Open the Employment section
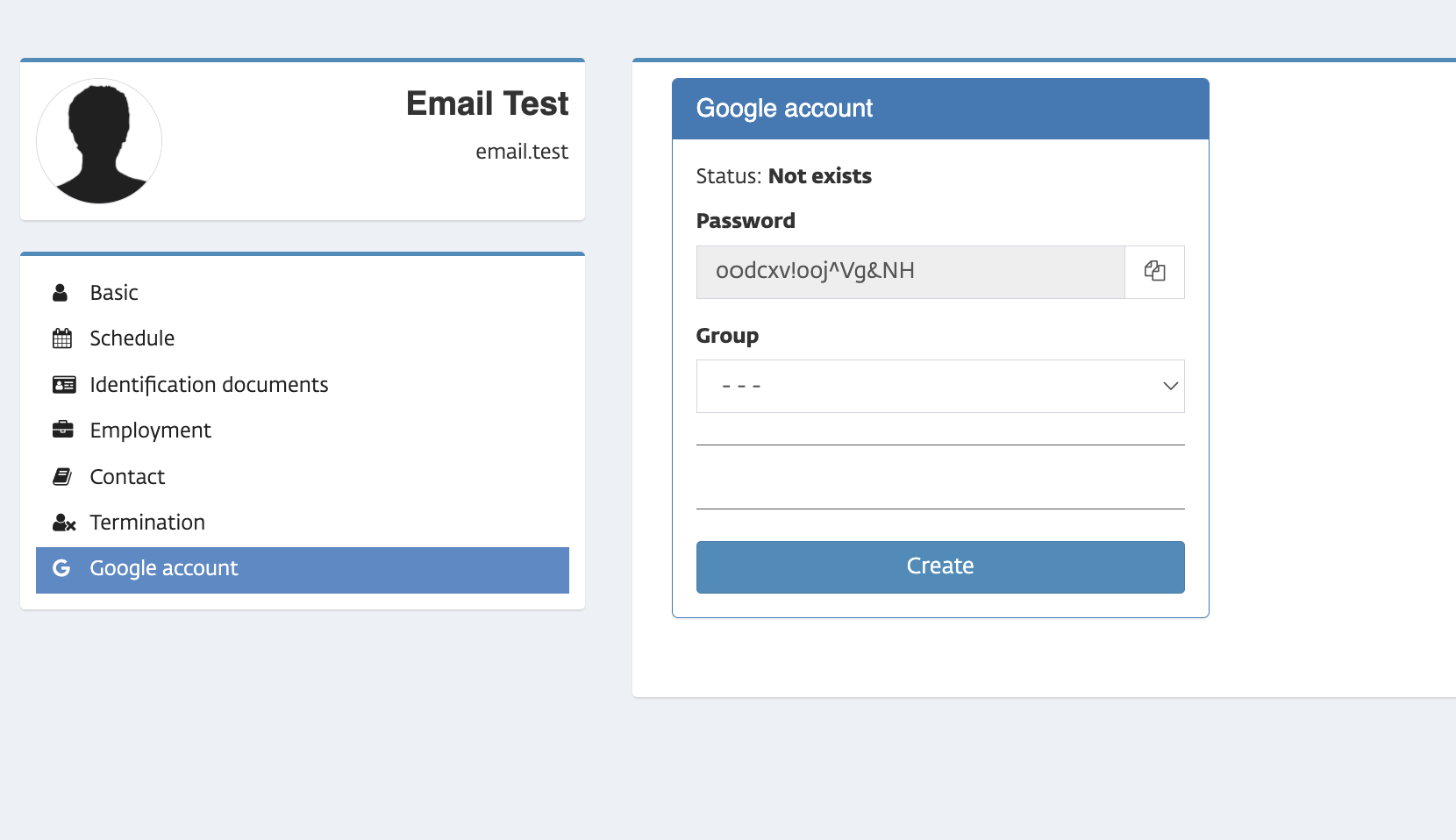This screenshot has width=1456, height=840. pos(303,431)
